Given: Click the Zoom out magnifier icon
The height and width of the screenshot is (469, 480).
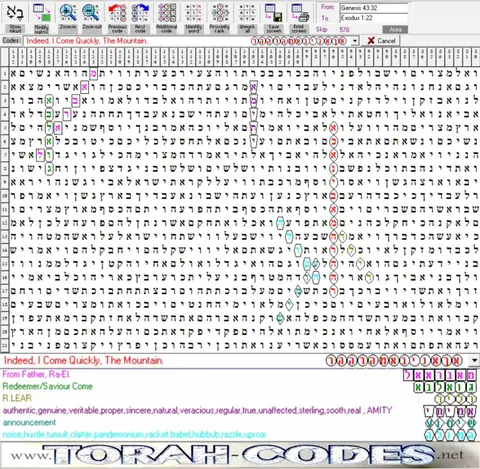Looking at the screenshot, I should (x=91, y=13).
